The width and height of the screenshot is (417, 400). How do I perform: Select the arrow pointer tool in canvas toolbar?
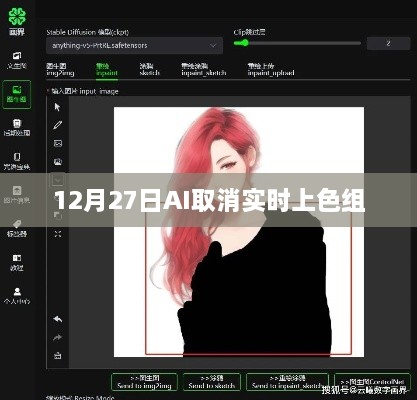point(58,107)
